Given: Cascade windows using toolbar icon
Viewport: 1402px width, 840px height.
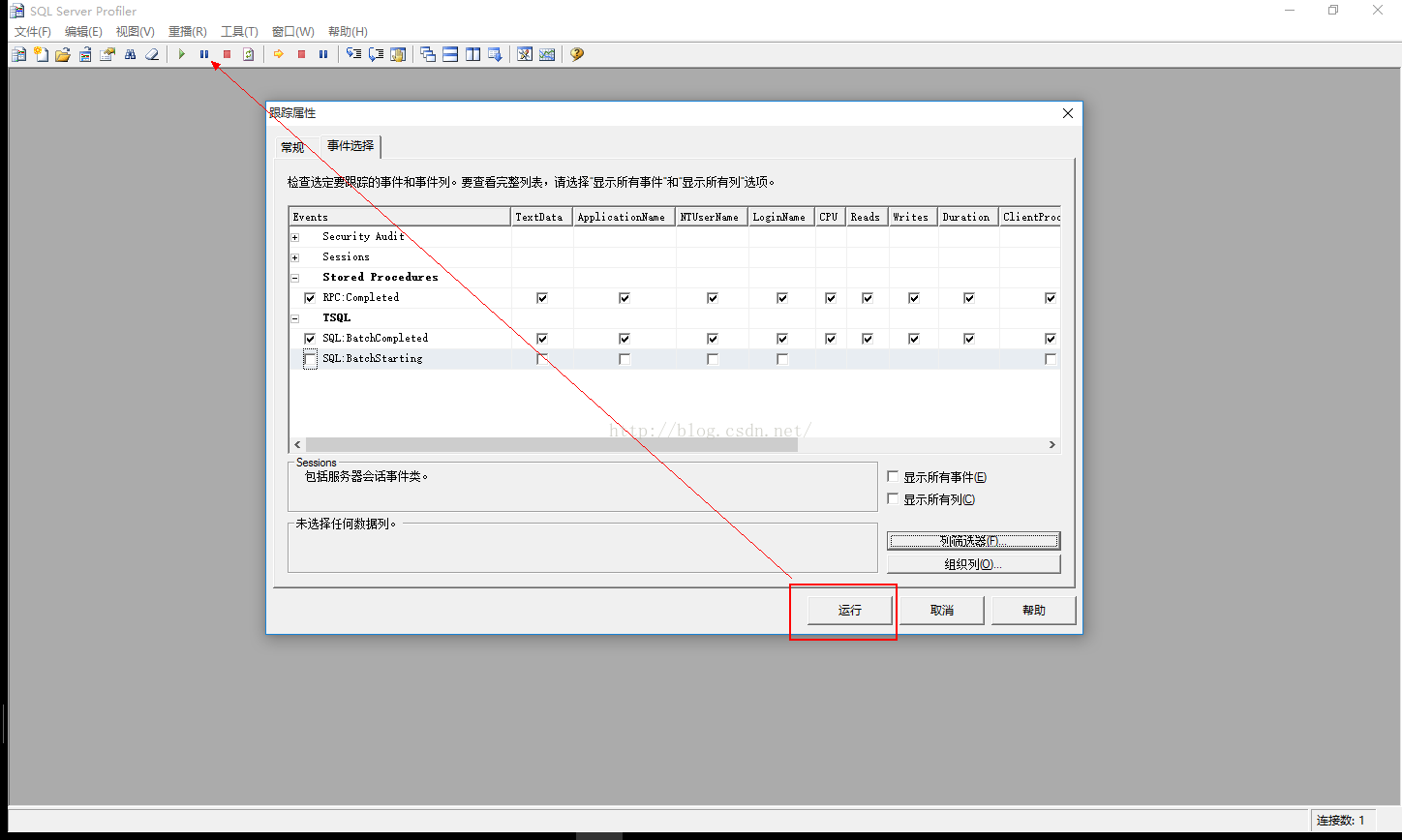Looking at the screenshot, I should pyautogui.click(x=428, y=54).
